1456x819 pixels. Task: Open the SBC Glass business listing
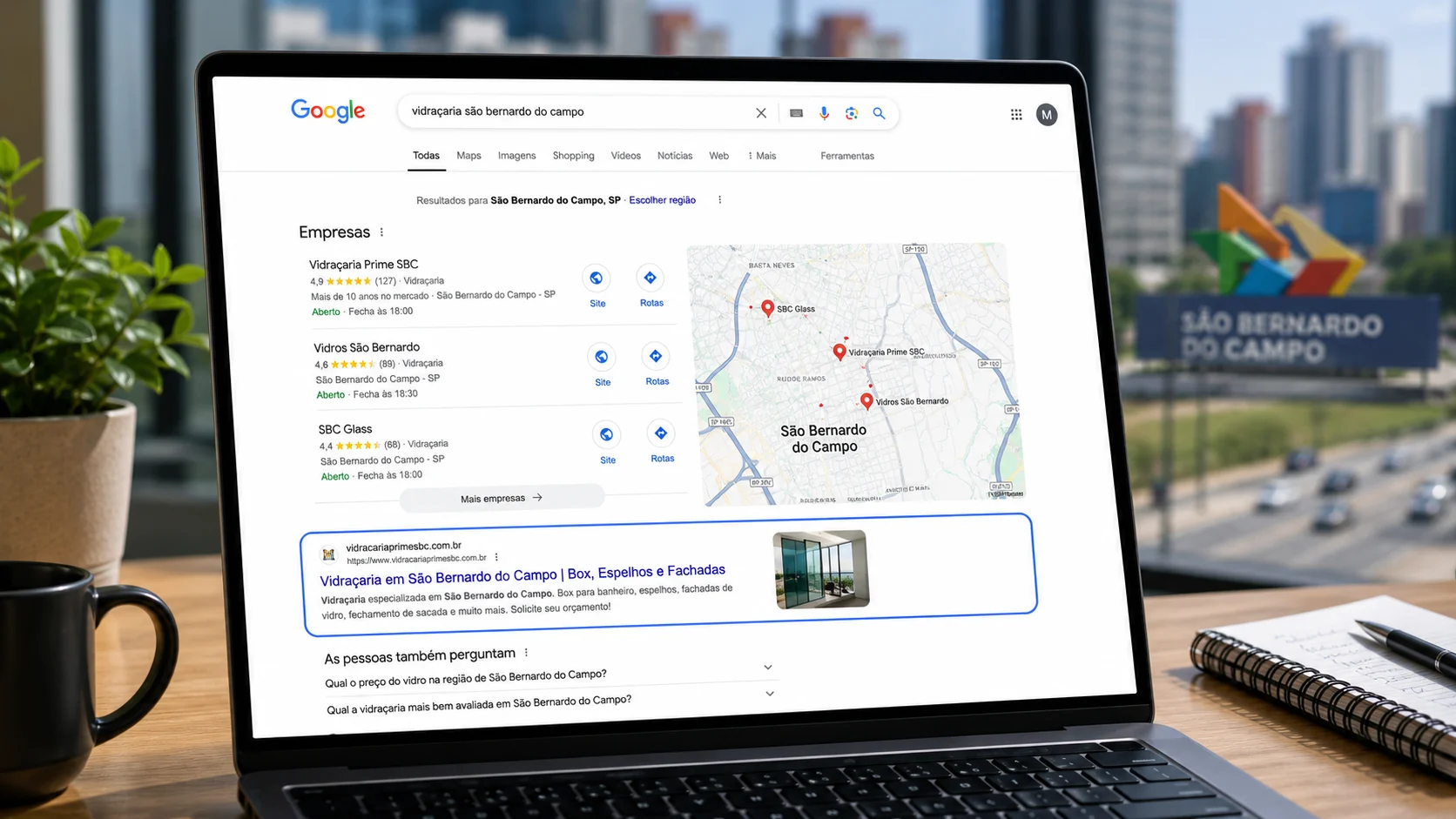345,429
